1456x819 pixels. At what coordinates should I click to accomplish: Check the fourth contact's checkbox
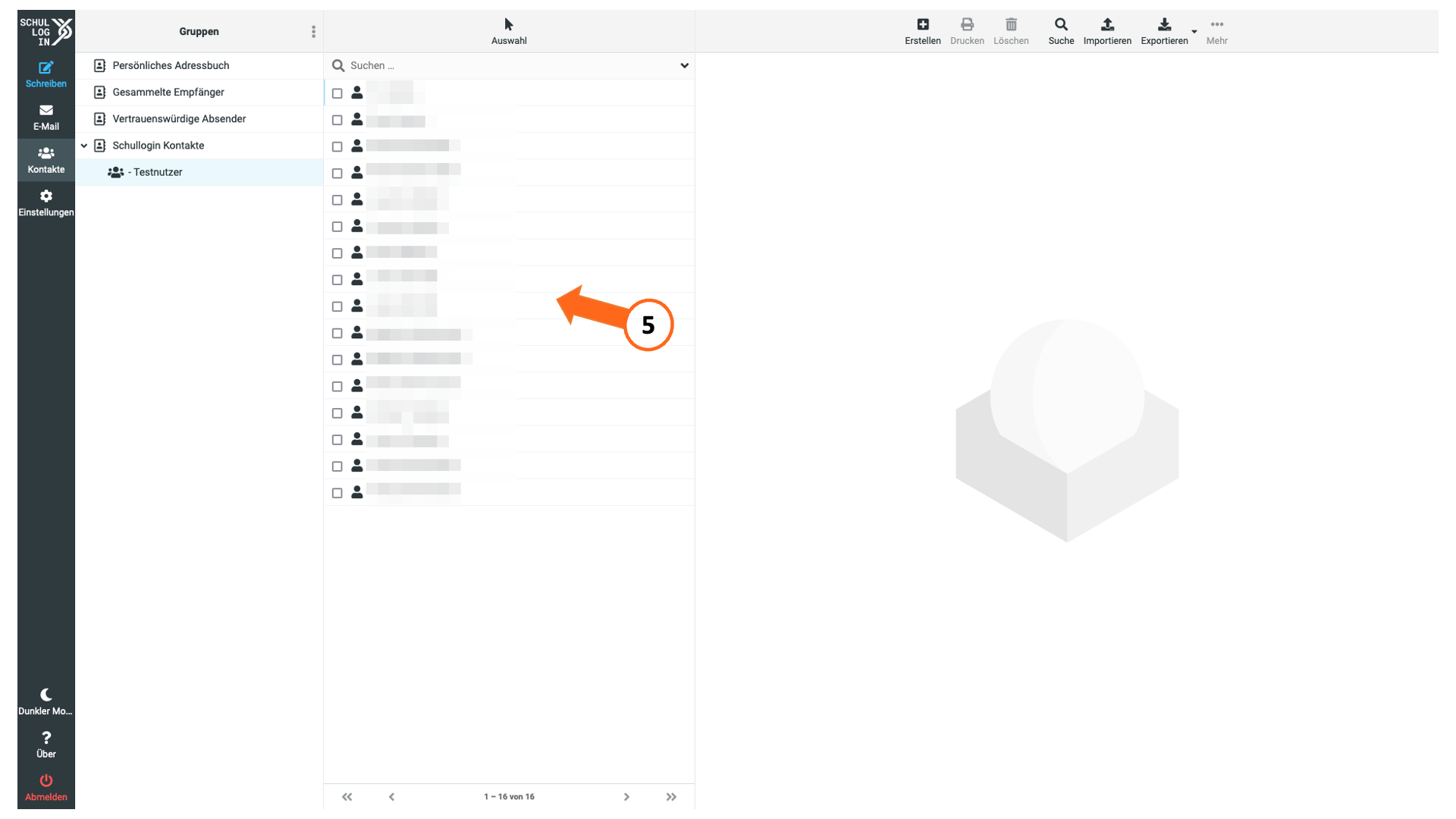[x=337, y=173]
